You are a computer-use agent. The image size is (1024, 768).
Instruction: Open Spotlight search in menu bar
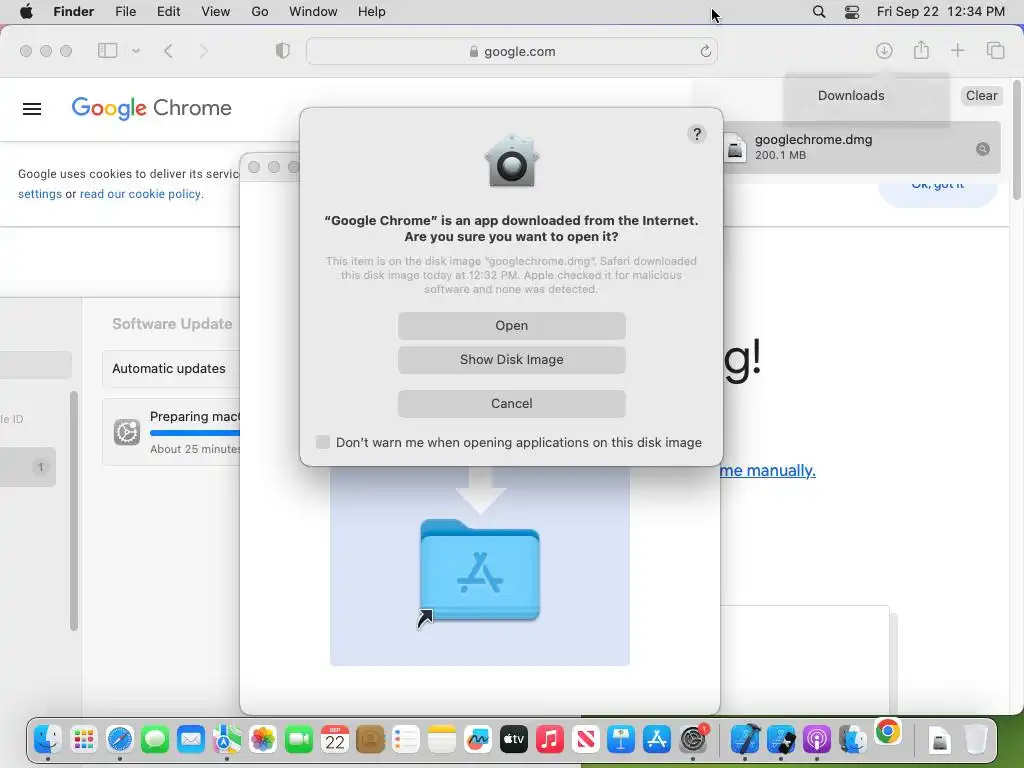818,12
